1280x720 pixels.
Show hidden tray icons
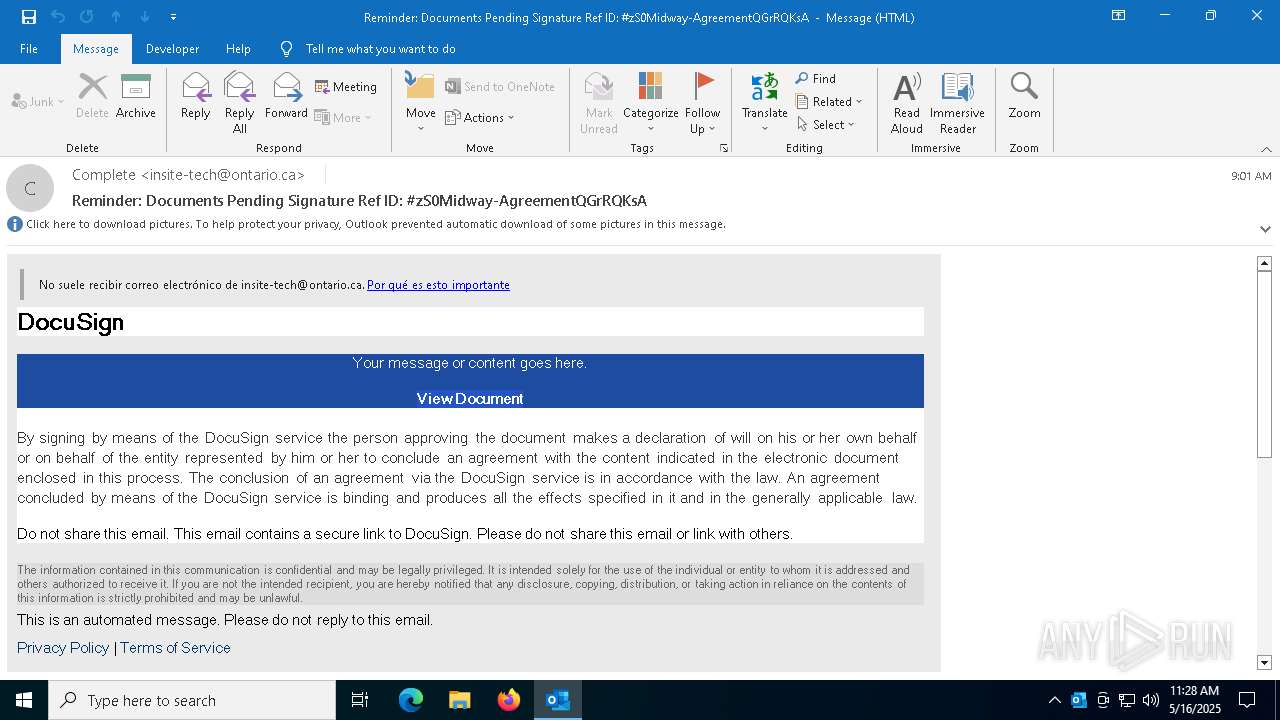(x=1055, y=700)
